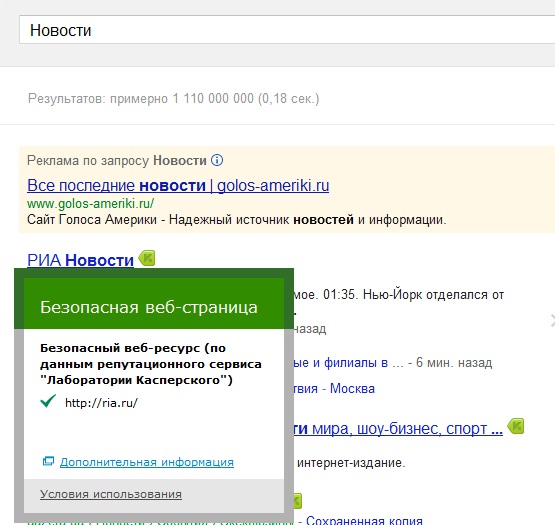Open the РИА Новости search result
This screenshot has height=525, width=555.
[80, 260]
